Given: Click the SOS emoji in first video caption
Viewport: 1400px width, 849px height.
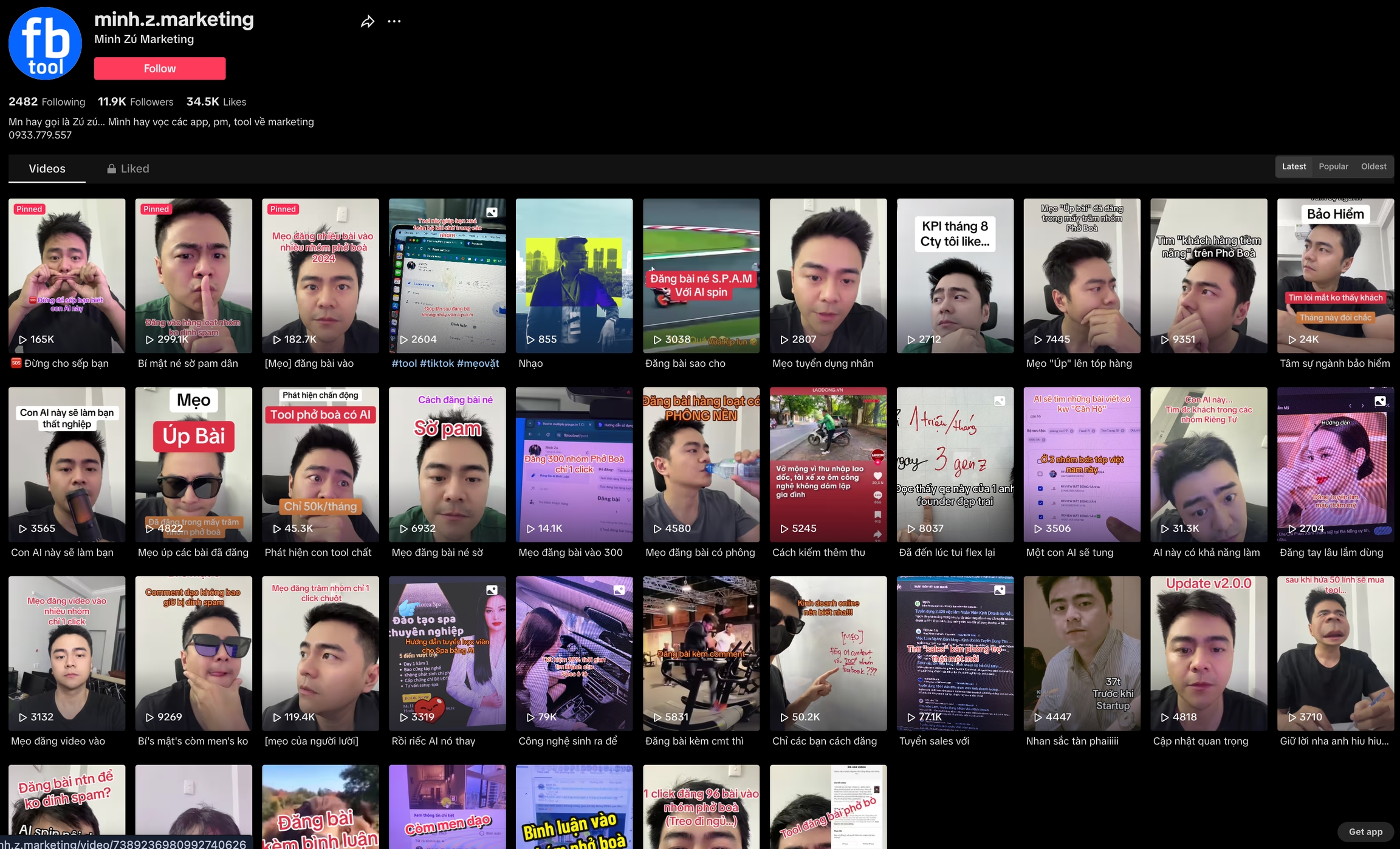Looking at the screenshot, I should coord(16,363).
